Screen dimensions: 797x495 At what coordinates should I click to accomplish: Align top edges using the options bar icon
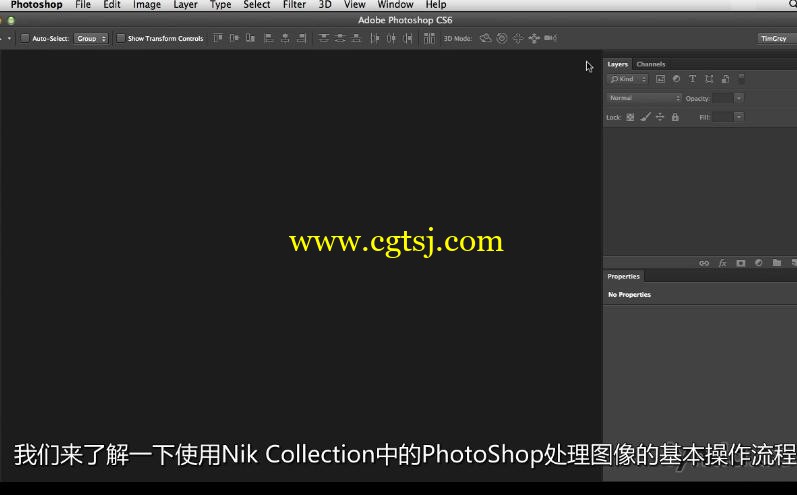point(218,38)
